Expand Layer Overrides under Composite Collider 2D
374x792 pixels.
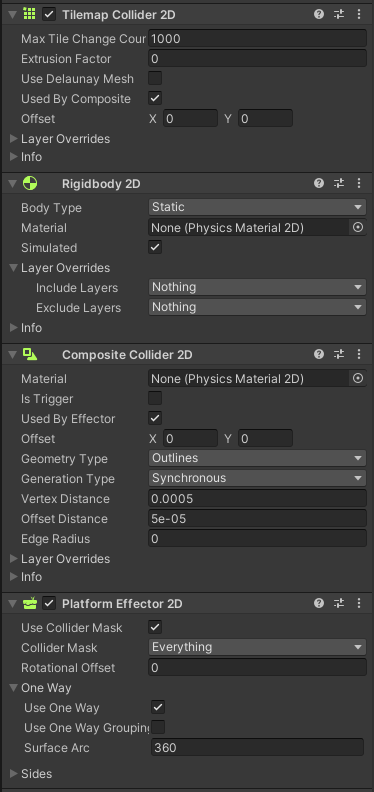(x=14, y=559)
